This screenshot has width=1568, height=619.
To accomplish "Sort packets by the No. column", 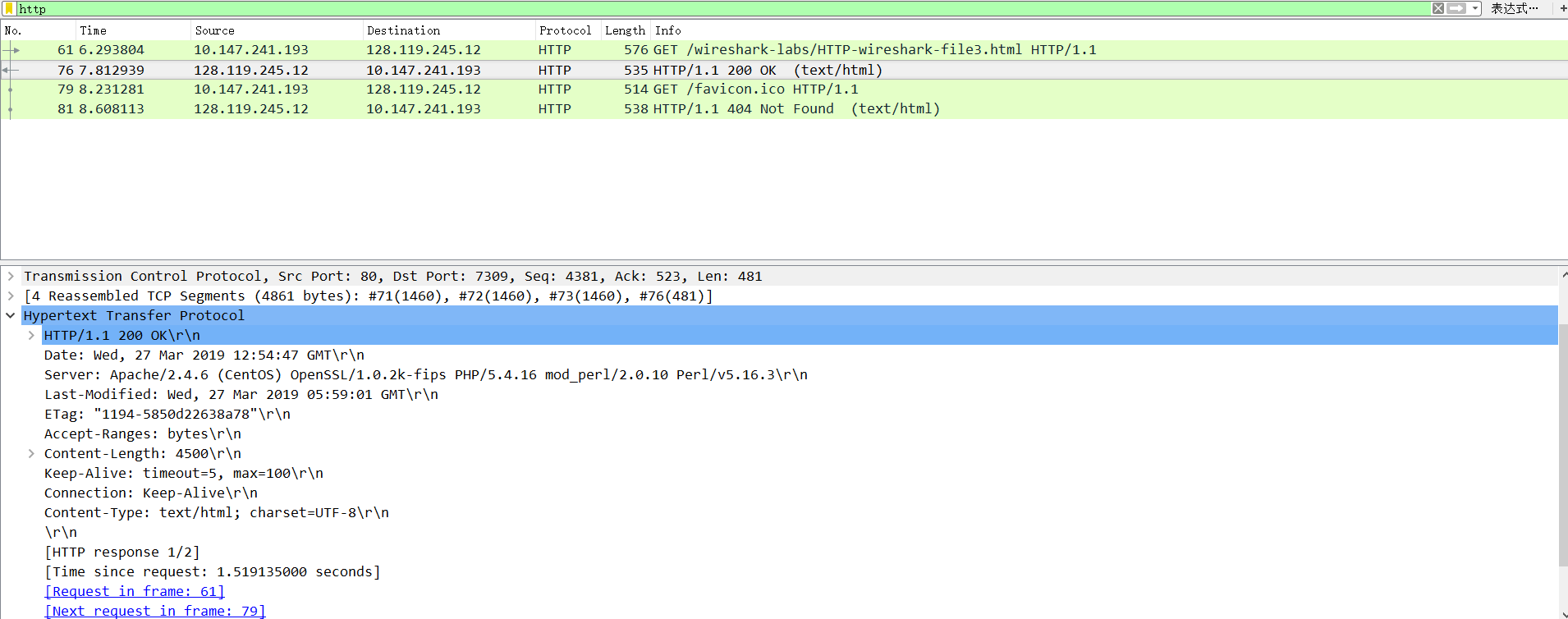I will pos(37,30).
